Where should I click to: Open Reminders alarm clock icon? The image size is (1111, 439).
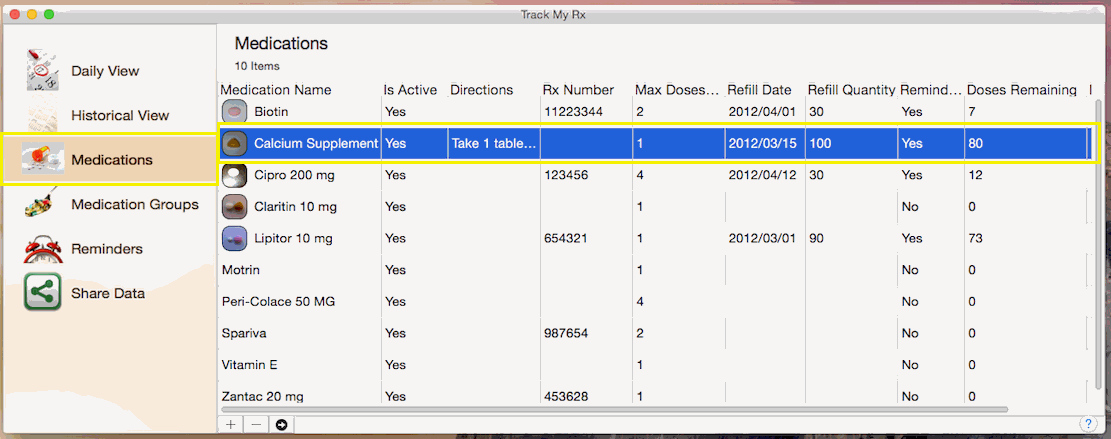click(x=43, y=249)
